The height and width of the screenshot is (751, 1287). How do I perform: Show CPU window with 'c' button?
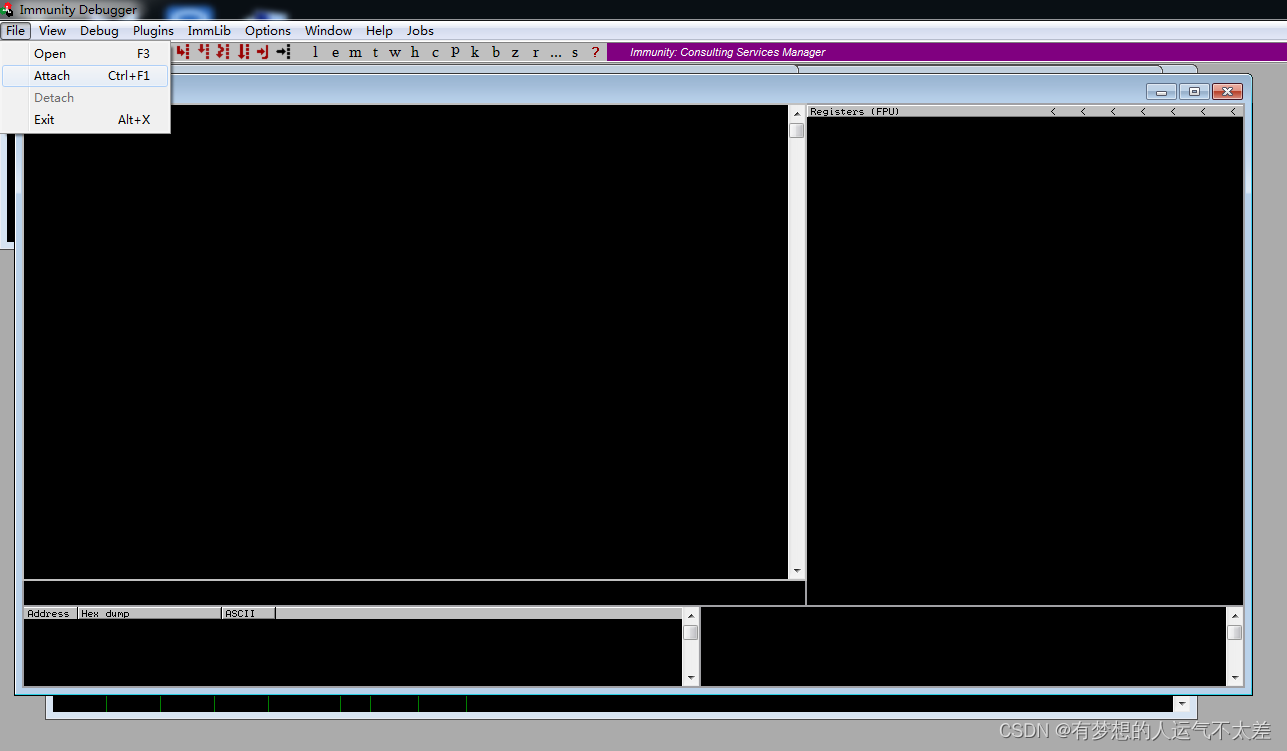(x=435, y=52)
